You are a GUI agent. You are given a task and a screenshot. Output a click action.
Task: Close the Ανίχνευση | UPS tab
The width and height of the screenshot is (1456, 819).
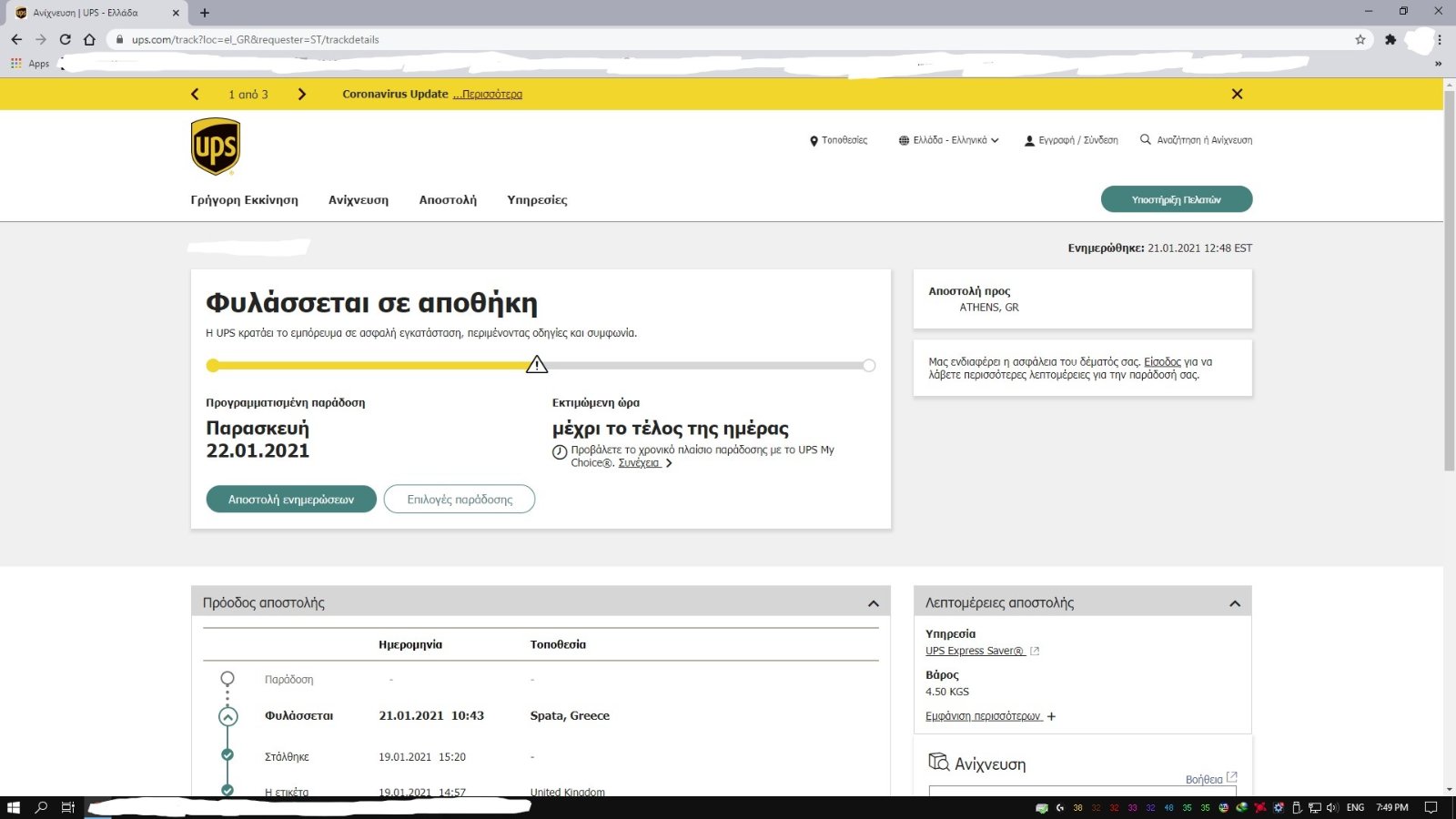point(176,13)
